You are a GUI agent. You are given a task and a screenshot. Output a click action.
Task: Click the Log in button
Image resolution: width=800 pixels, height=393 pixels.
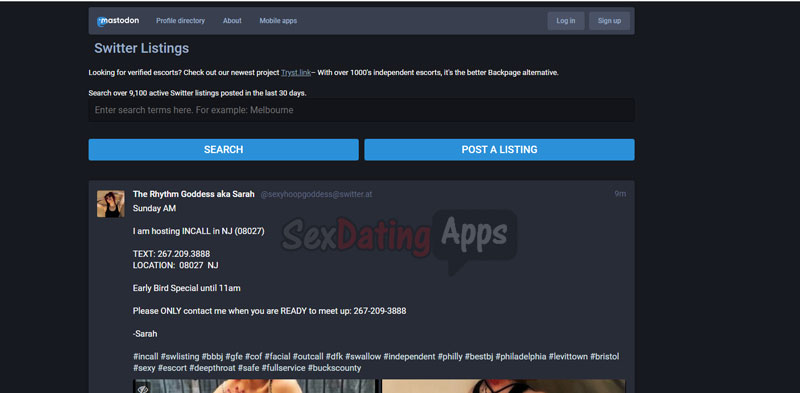pos(566,21)
